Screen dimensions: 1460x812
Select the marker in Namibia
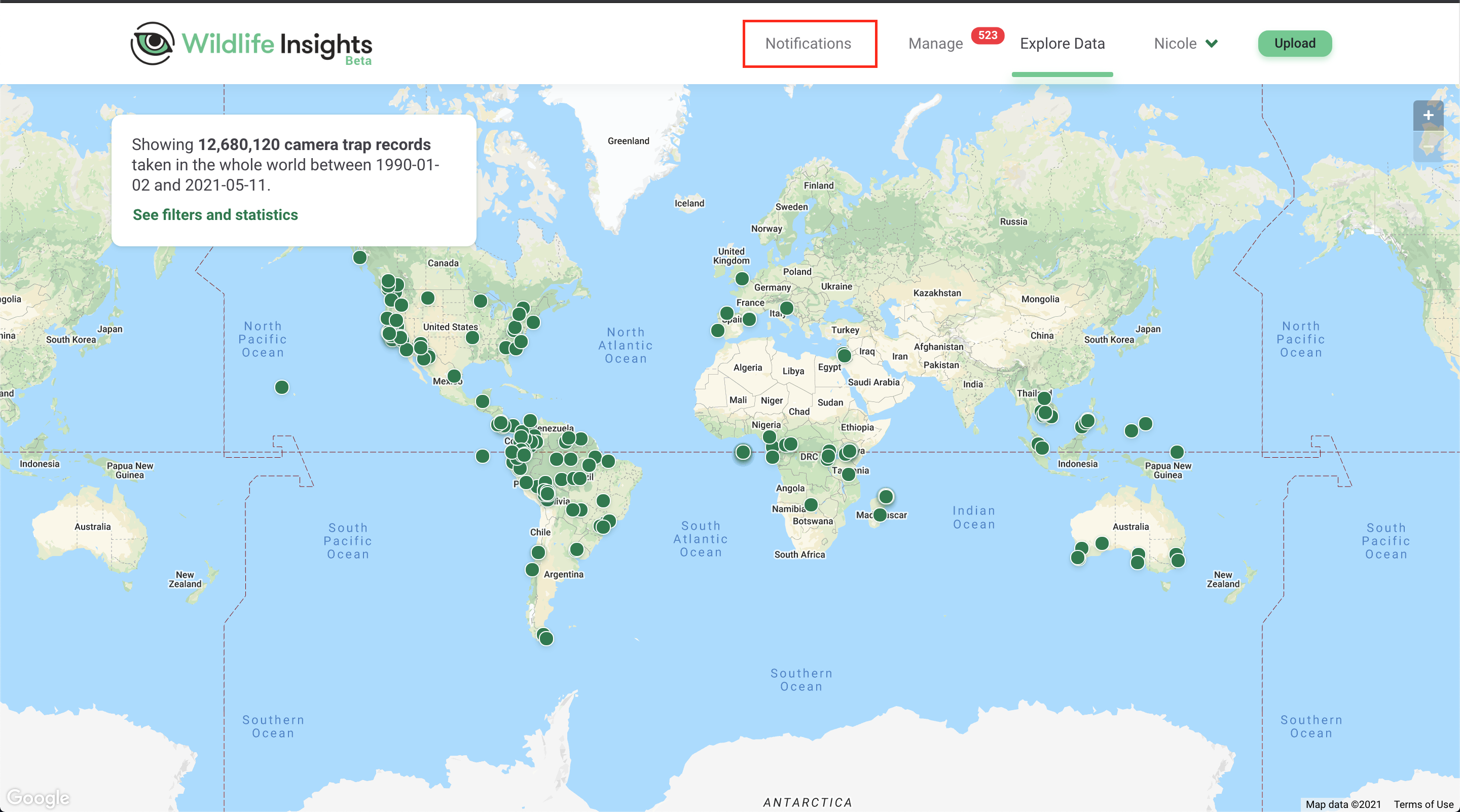click(811, 504)
